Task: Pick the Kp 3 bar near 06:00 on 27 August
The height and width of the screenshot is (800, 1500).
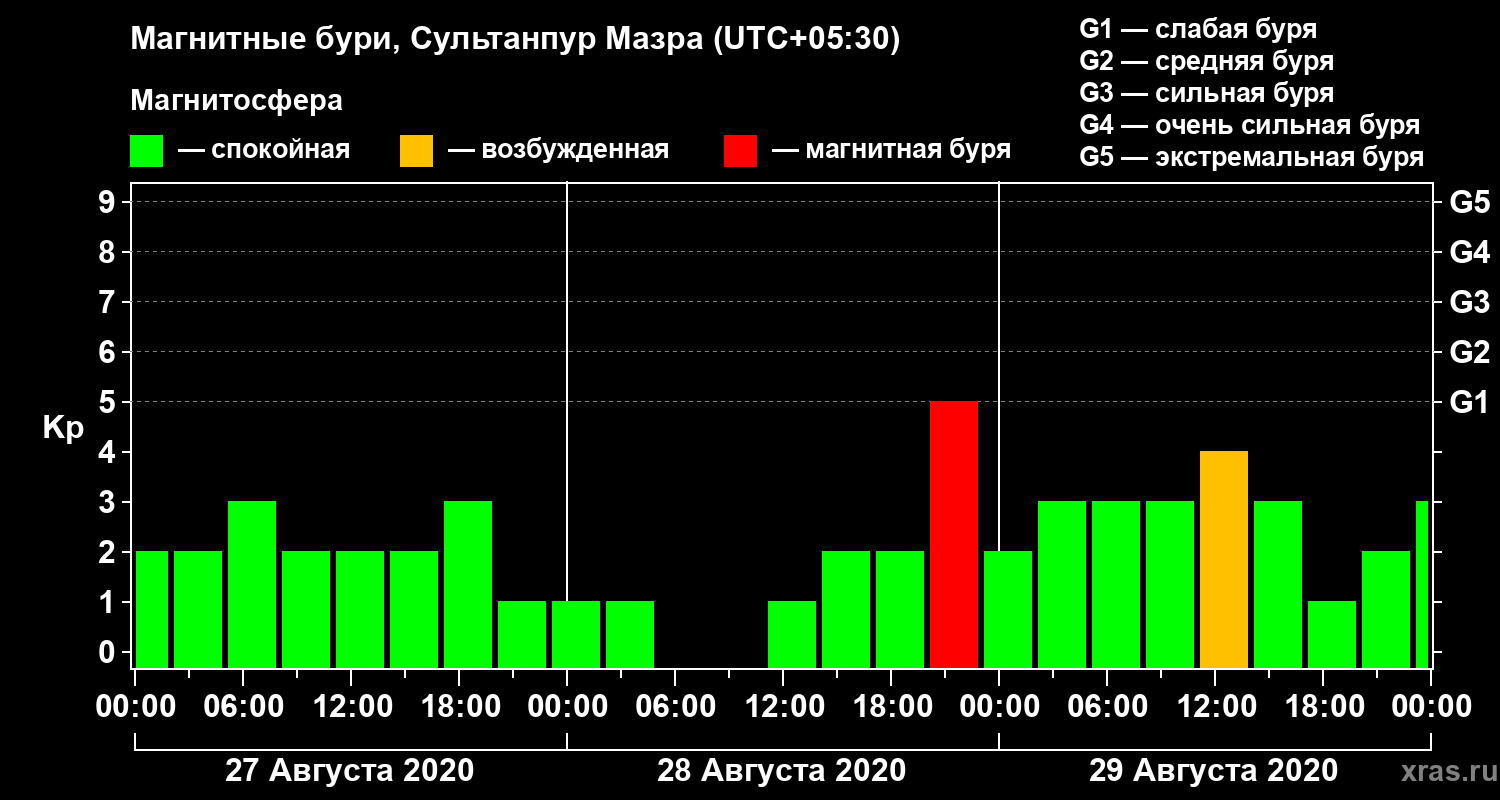Action: pos(252,584)
